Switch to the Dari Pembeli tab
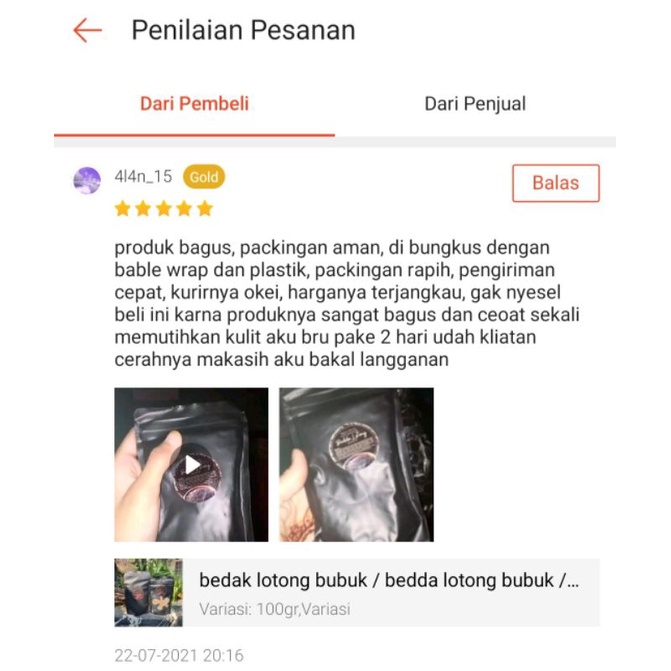The width and height of the screenshot is (671, 671). point(194,104)
